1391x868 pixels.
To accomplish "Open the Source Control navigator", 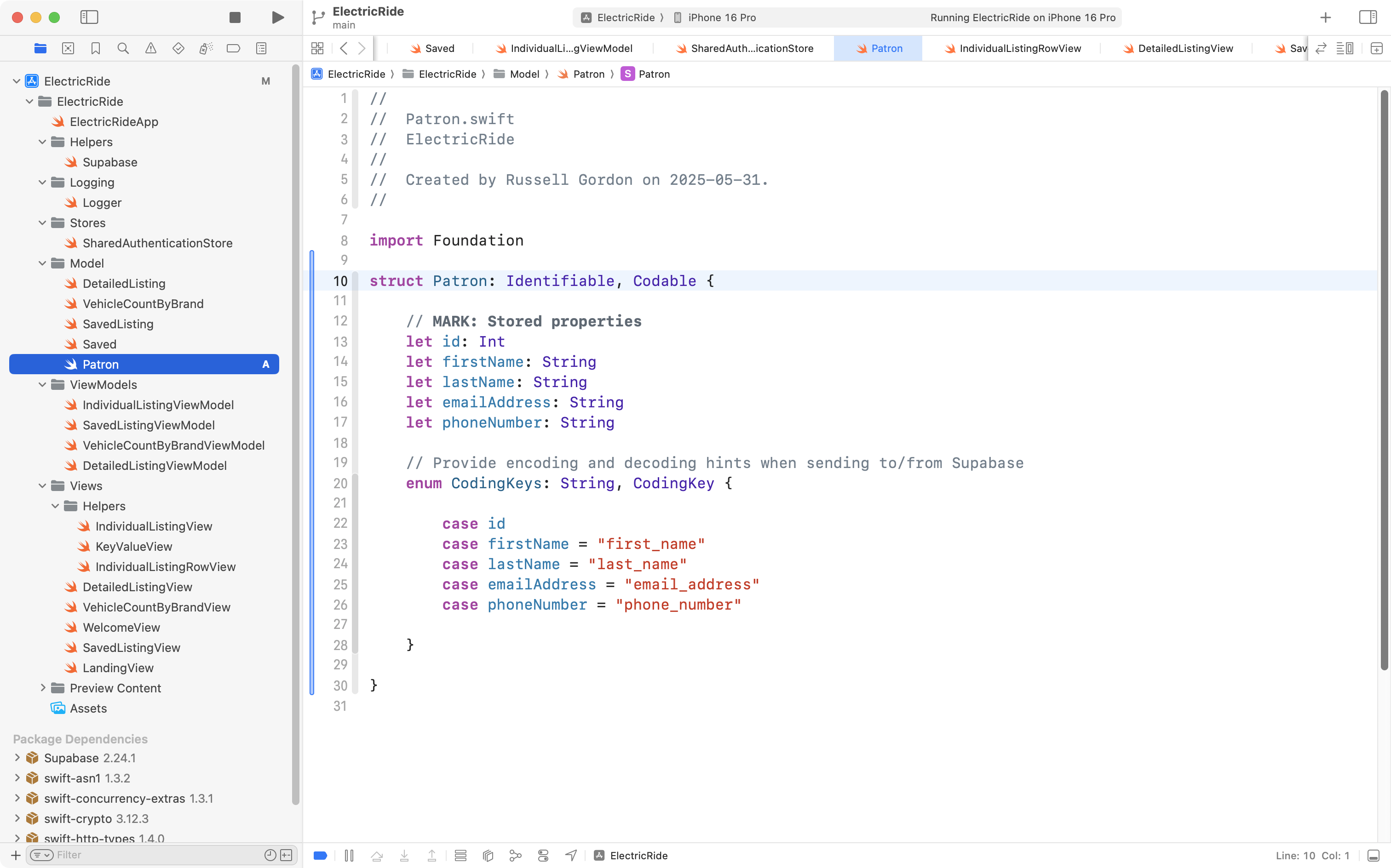I will tap(68, 48).
